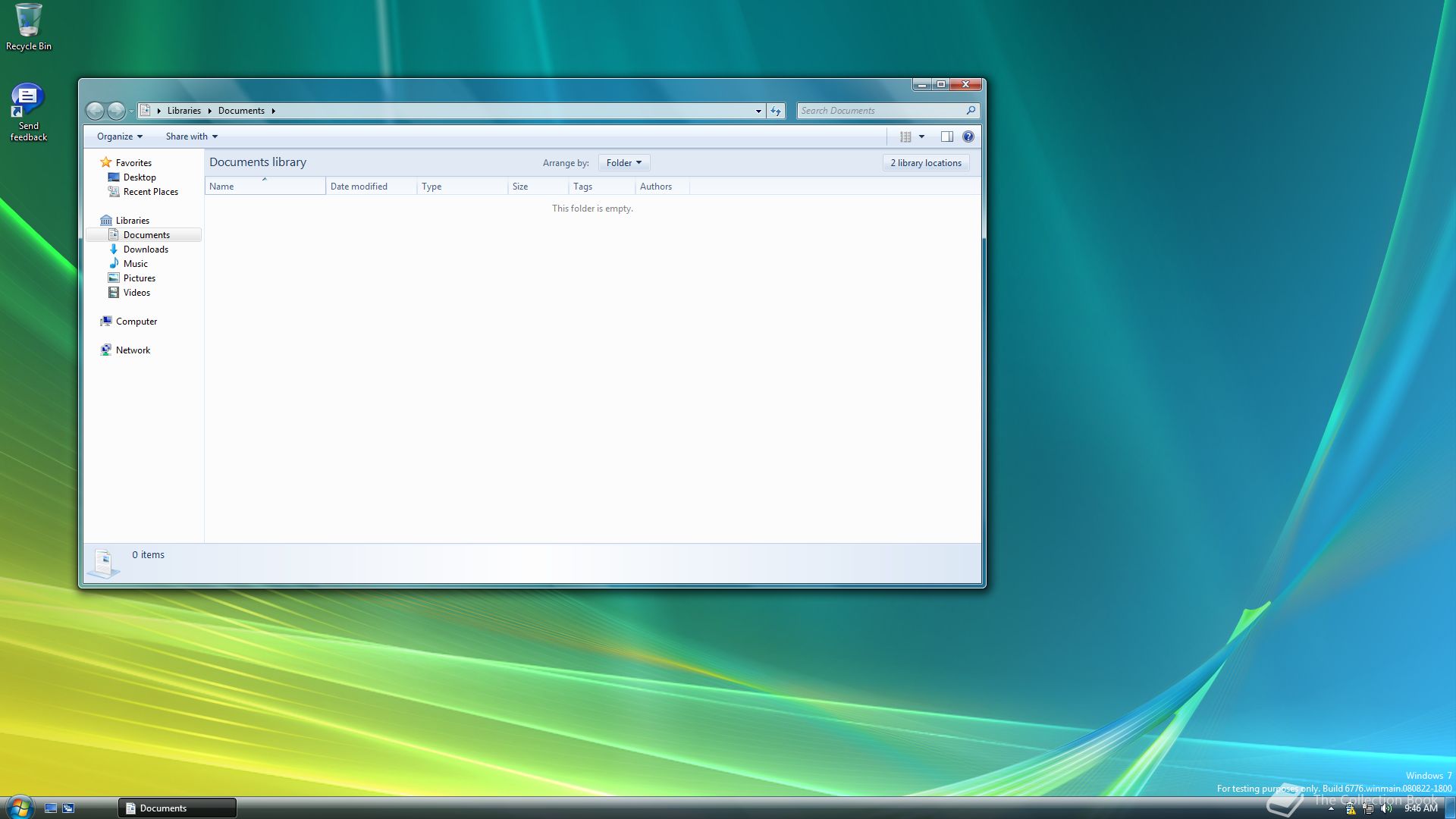Click the Videos film icon in sidebar
This screenshot has height=819, width=1456.
pos(114,292)
